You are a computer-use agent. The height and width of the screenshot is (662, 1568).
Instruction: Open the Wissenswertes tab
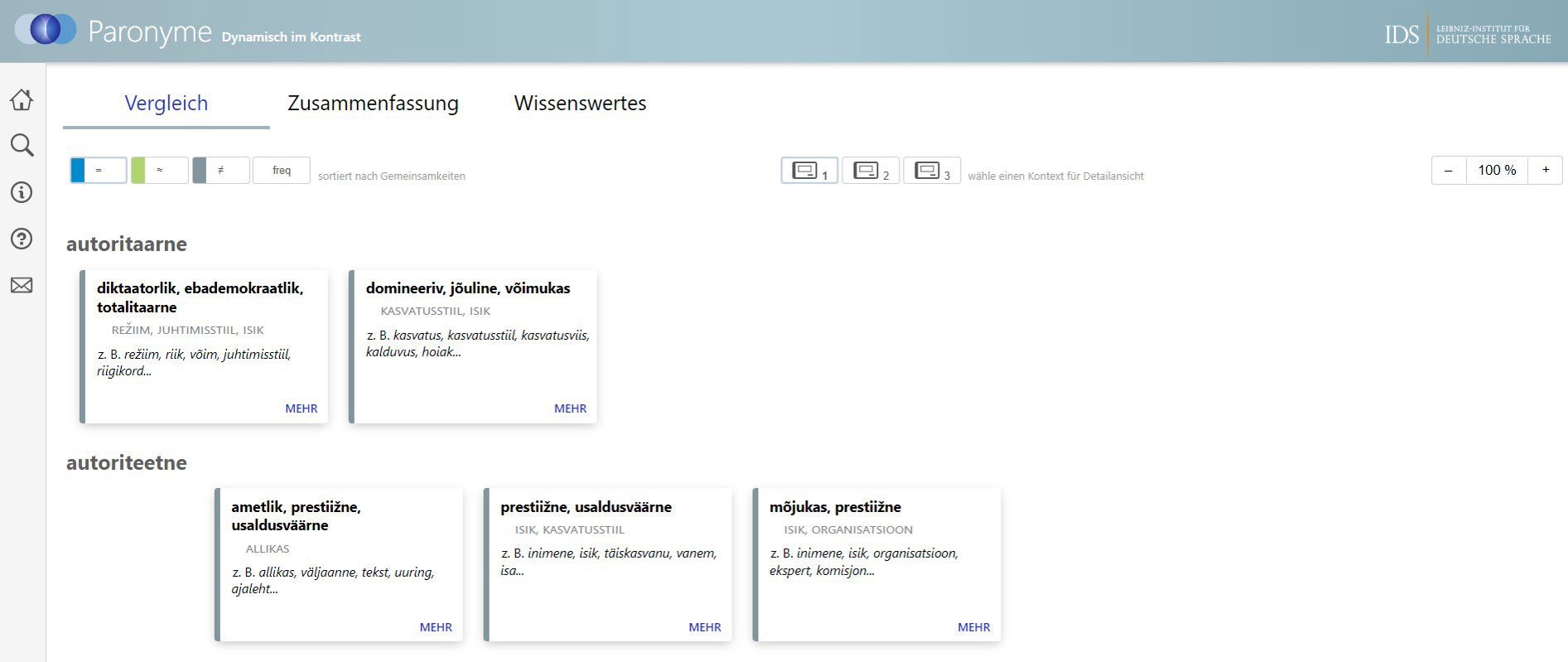click(580, 104)
